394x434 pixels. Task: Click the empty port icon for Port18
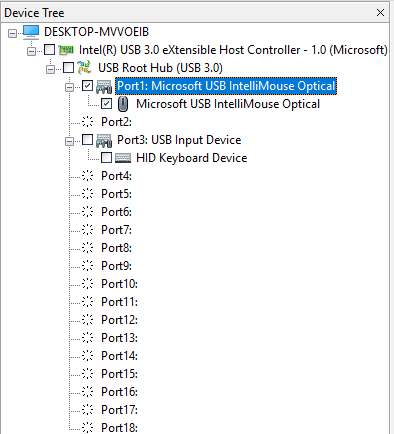(87, 428)
